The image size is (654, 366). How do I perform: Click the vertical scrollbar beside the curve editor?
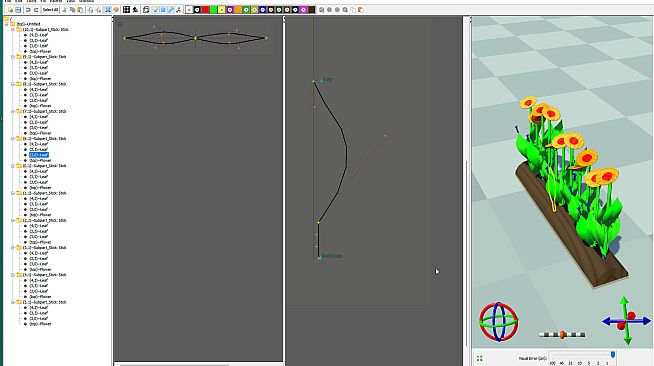(x=466, y=254)
